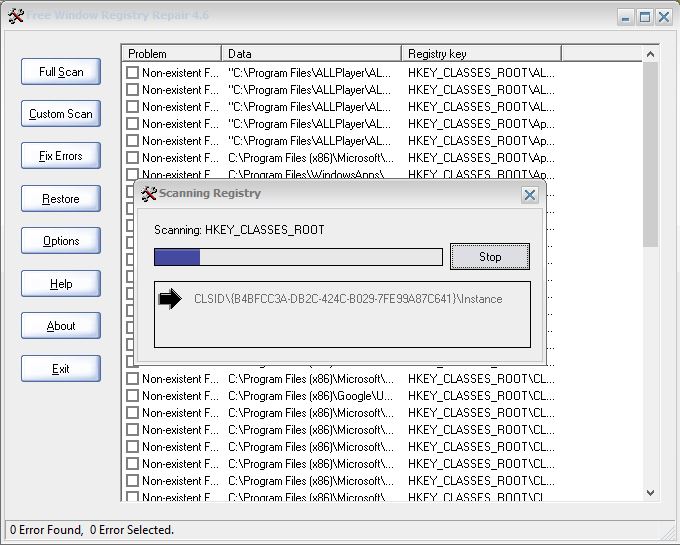
Task: Tick the checkbox for the WindowsApps row
Action: click(x=132, y=174)
